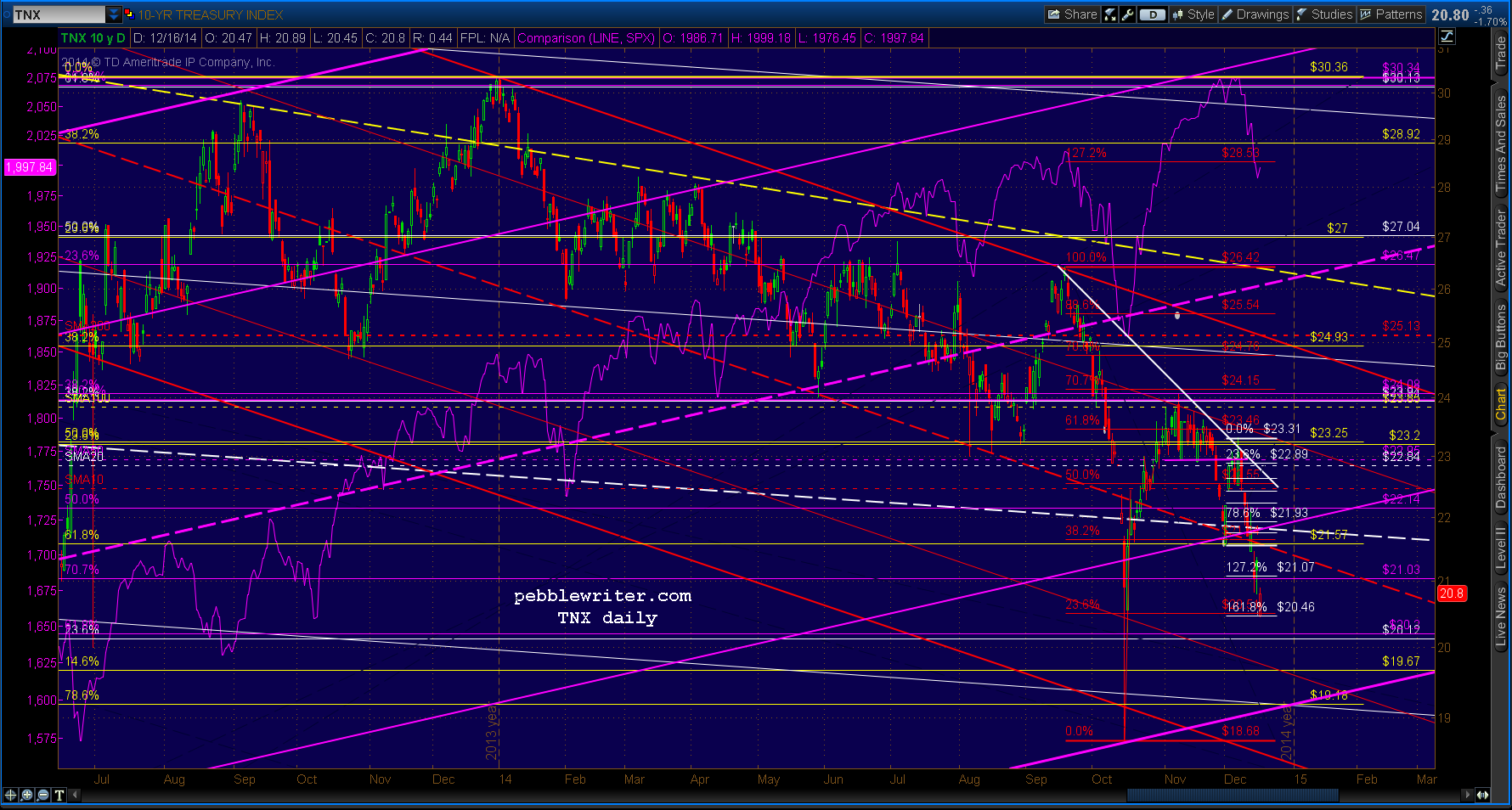
Task: Click the horizontal scrollbar thumb at the bottom
Action: click(1233, 795)
